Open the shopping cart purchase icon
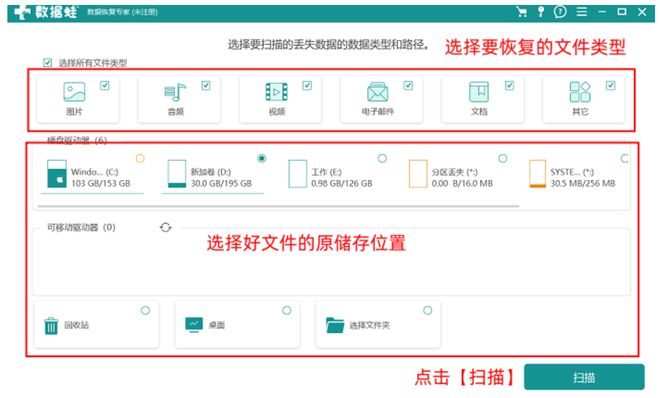Image resolution: width=660 pixels, height=398 pixels. 522,12
